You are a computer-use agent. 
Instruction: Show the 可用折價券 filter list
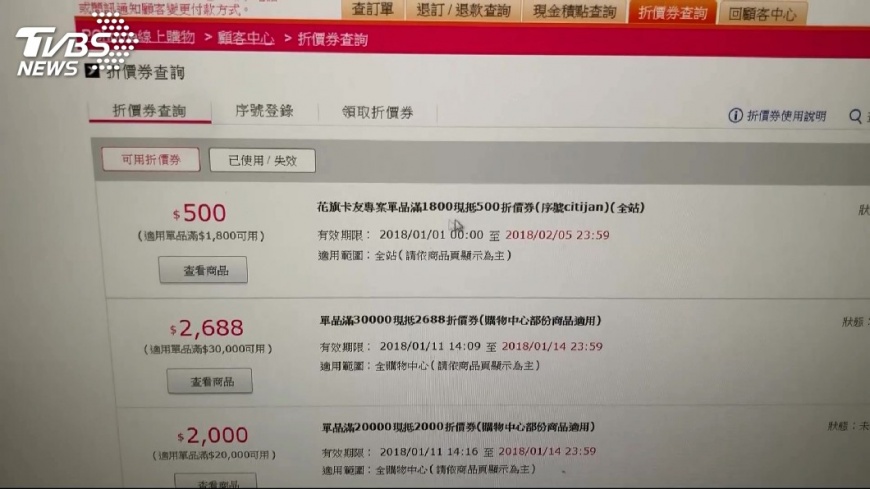pos(151,160)
